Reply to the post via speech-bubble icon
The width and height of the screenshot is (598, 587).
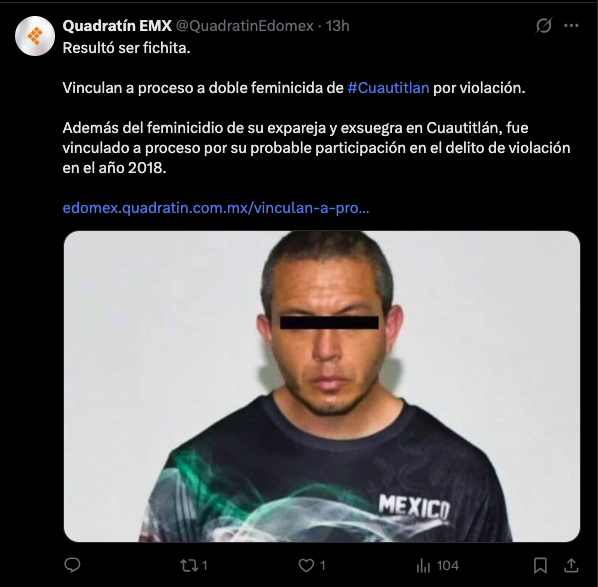[72, 565]
